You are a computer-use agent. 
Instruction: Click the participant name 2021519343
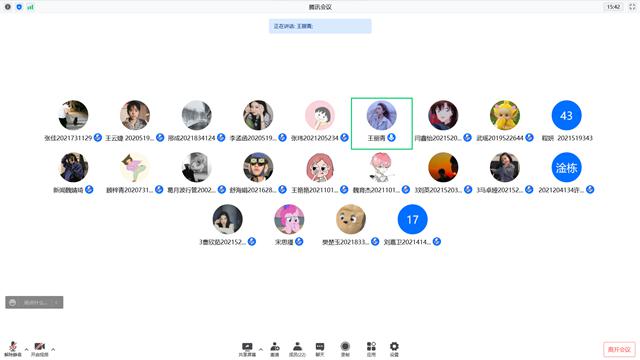click(567, 138)
